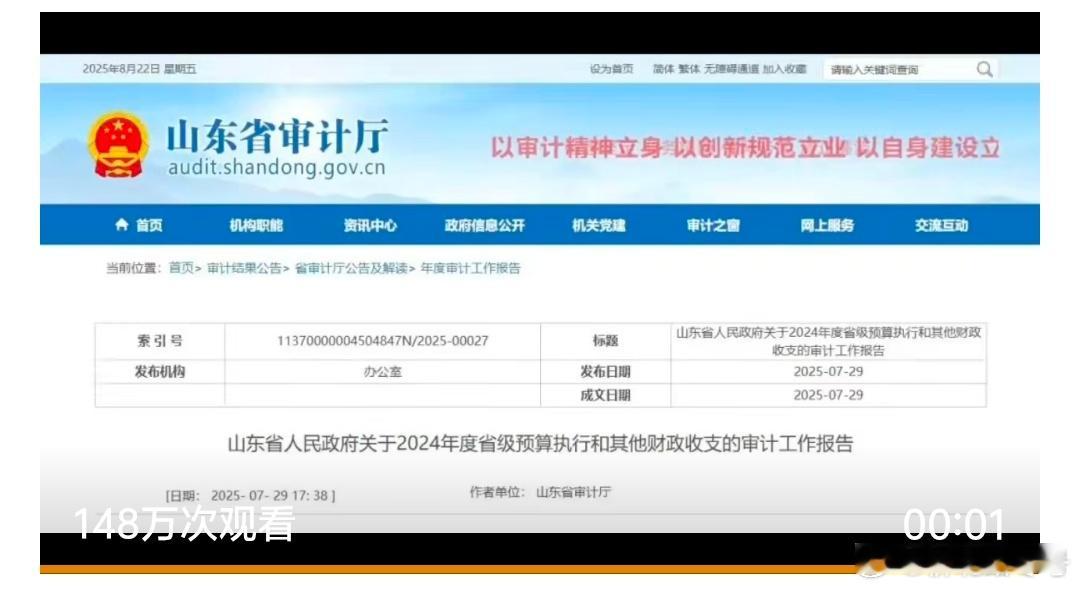Viewport: 1080px width, 589px height.
Task: Click the 山东省审计厅 site title
Action: [278, 136]
